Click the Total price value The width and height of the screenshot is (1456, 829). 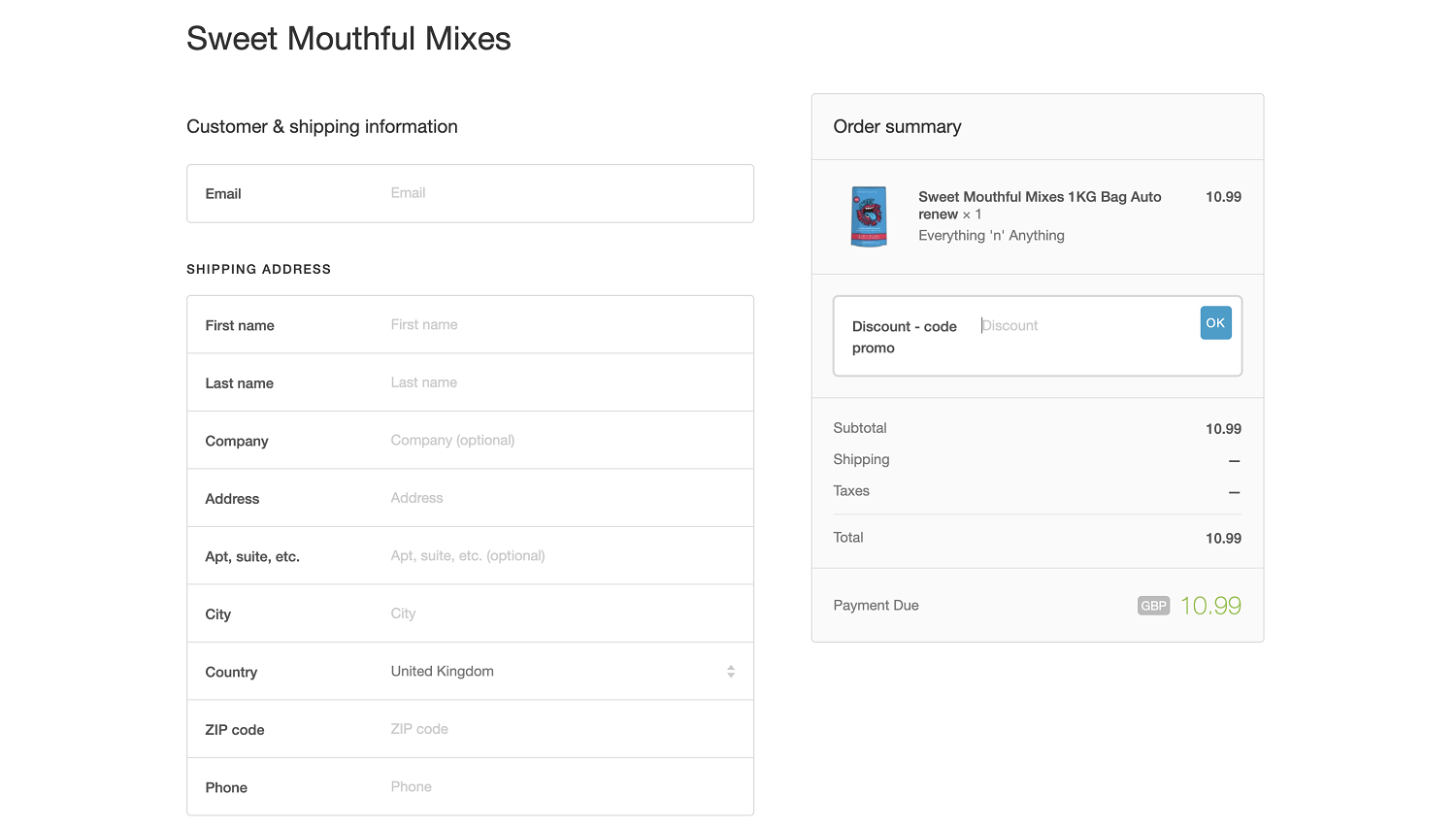pos(1223,539)
